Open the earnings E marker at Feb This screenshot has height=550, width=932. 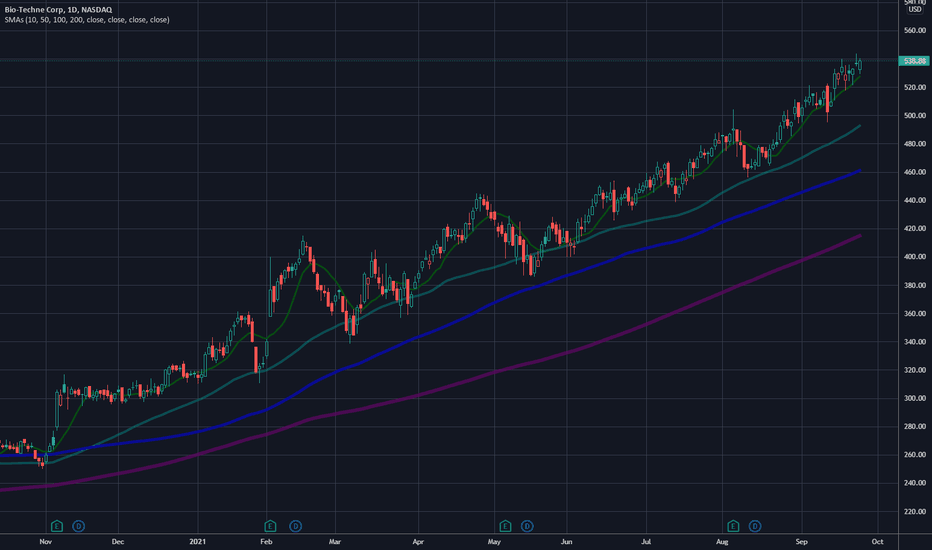(270, 526)
